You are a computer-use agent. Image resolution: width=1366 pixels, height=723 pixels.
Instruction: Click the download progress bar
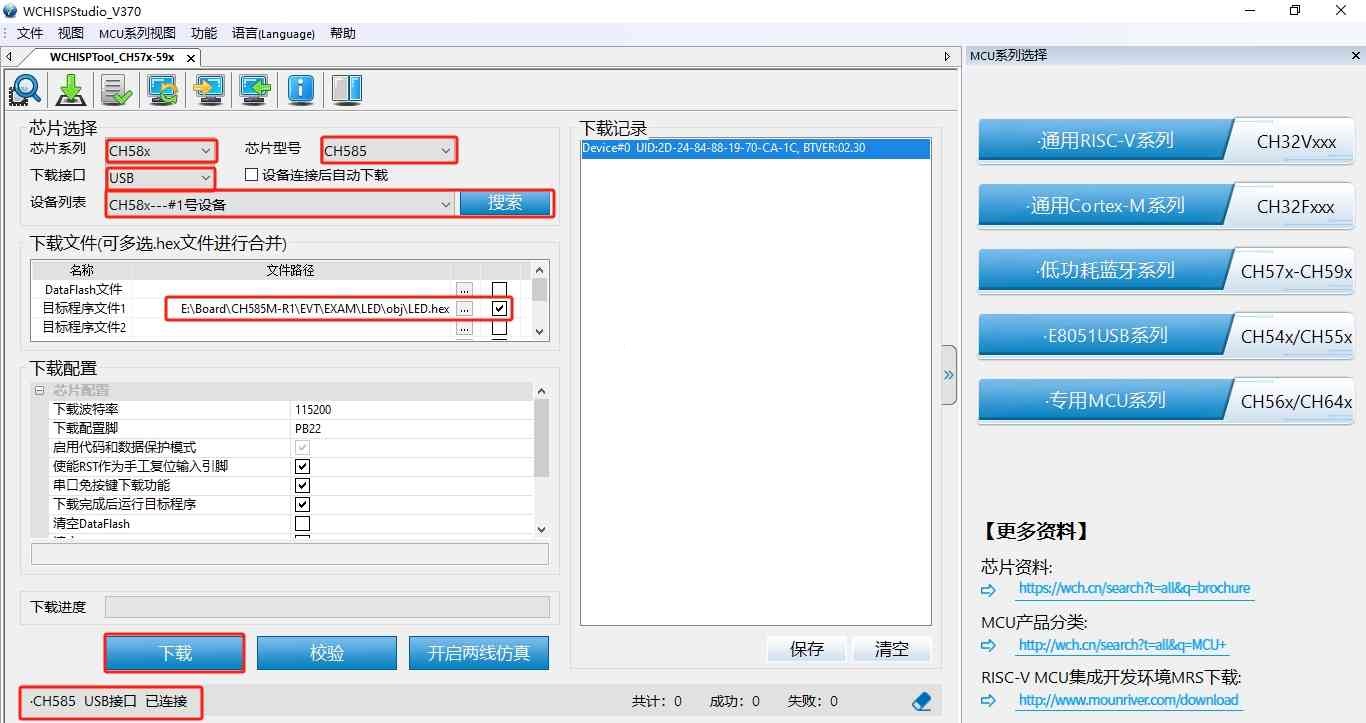327,607
